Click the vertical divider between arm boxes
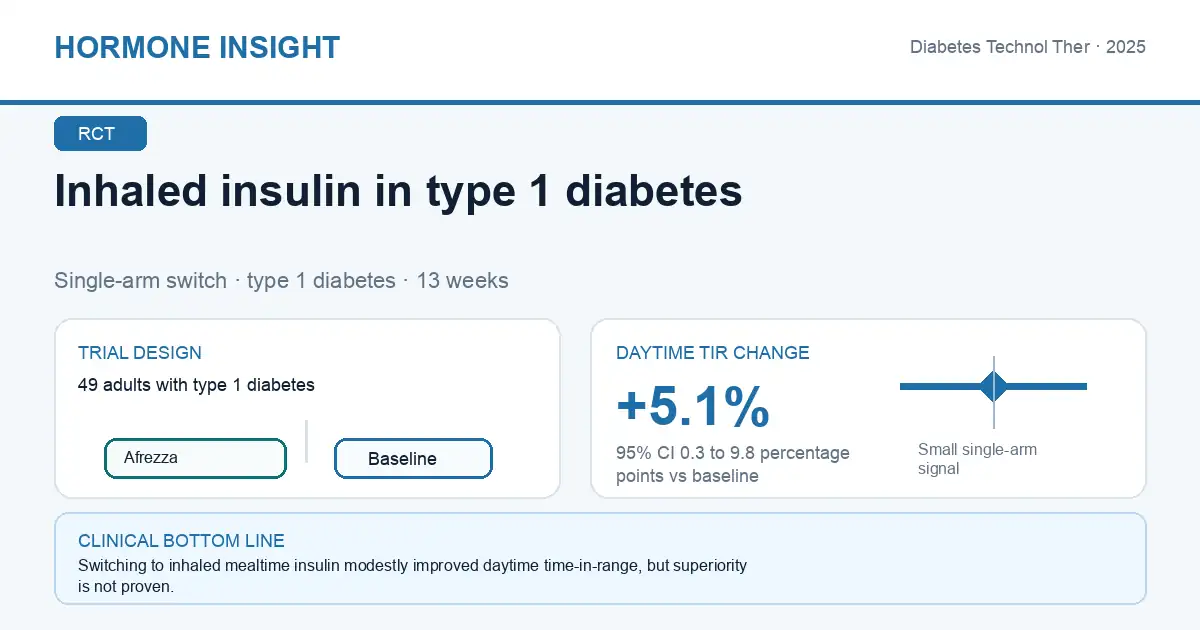 [x=306, y=441]
